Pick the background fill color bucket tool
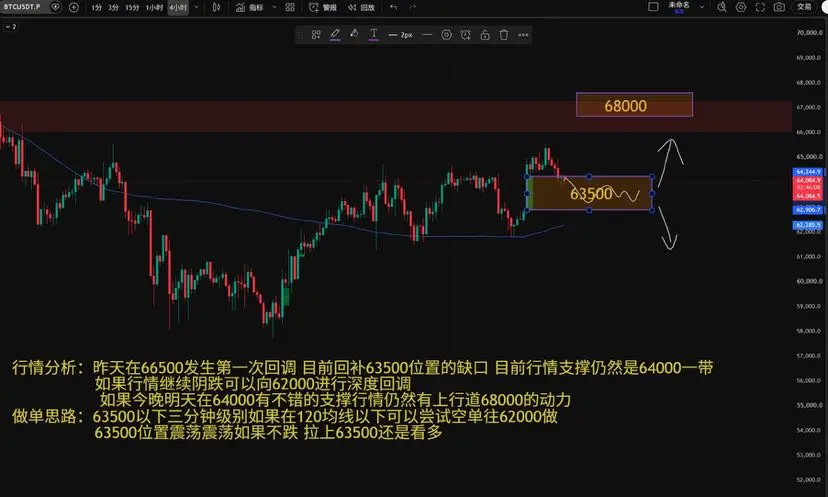 click(x=354, y=34)
